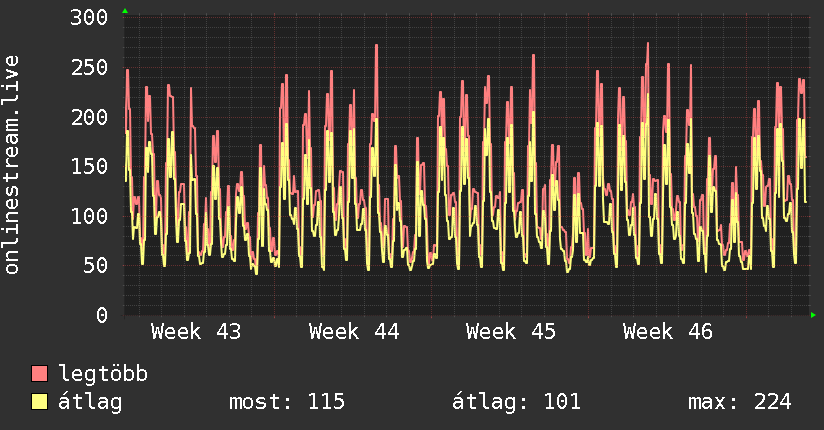Click the 250 y-axis label
The image size is (824, 430).
pos(89,67)
